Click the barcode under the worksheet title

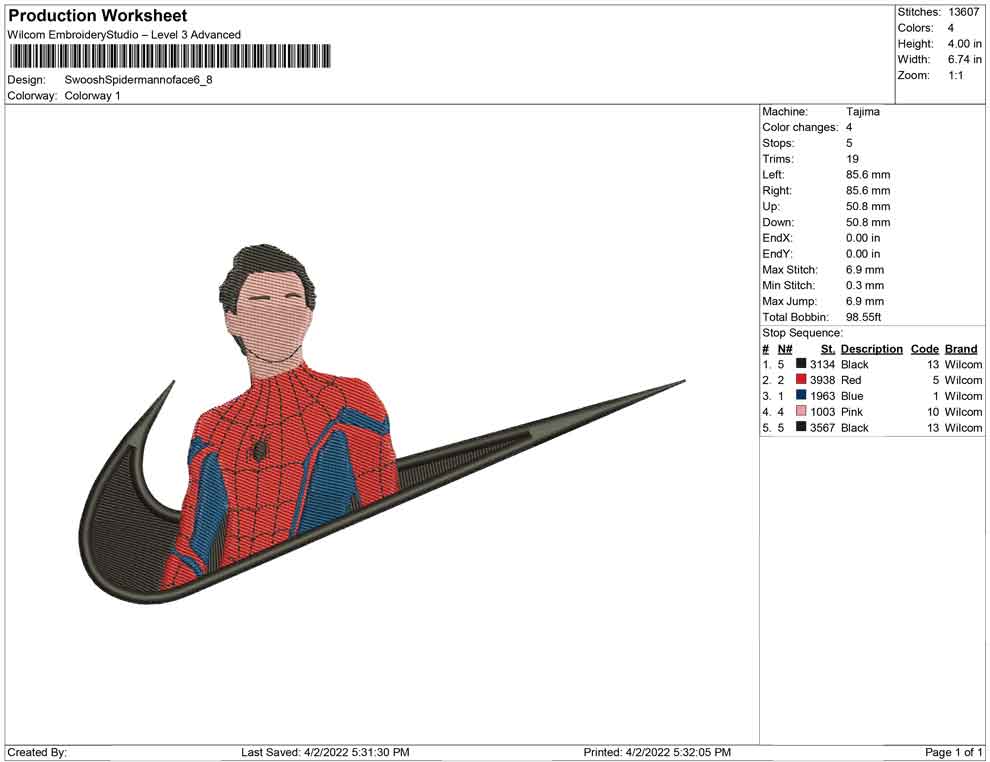(x=170, y=56)
